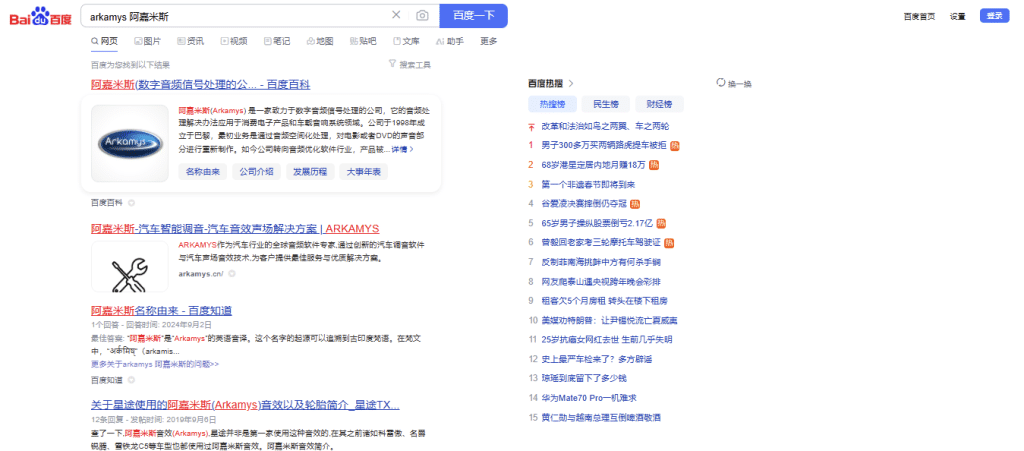Click the 登录 button

(995, 16)
